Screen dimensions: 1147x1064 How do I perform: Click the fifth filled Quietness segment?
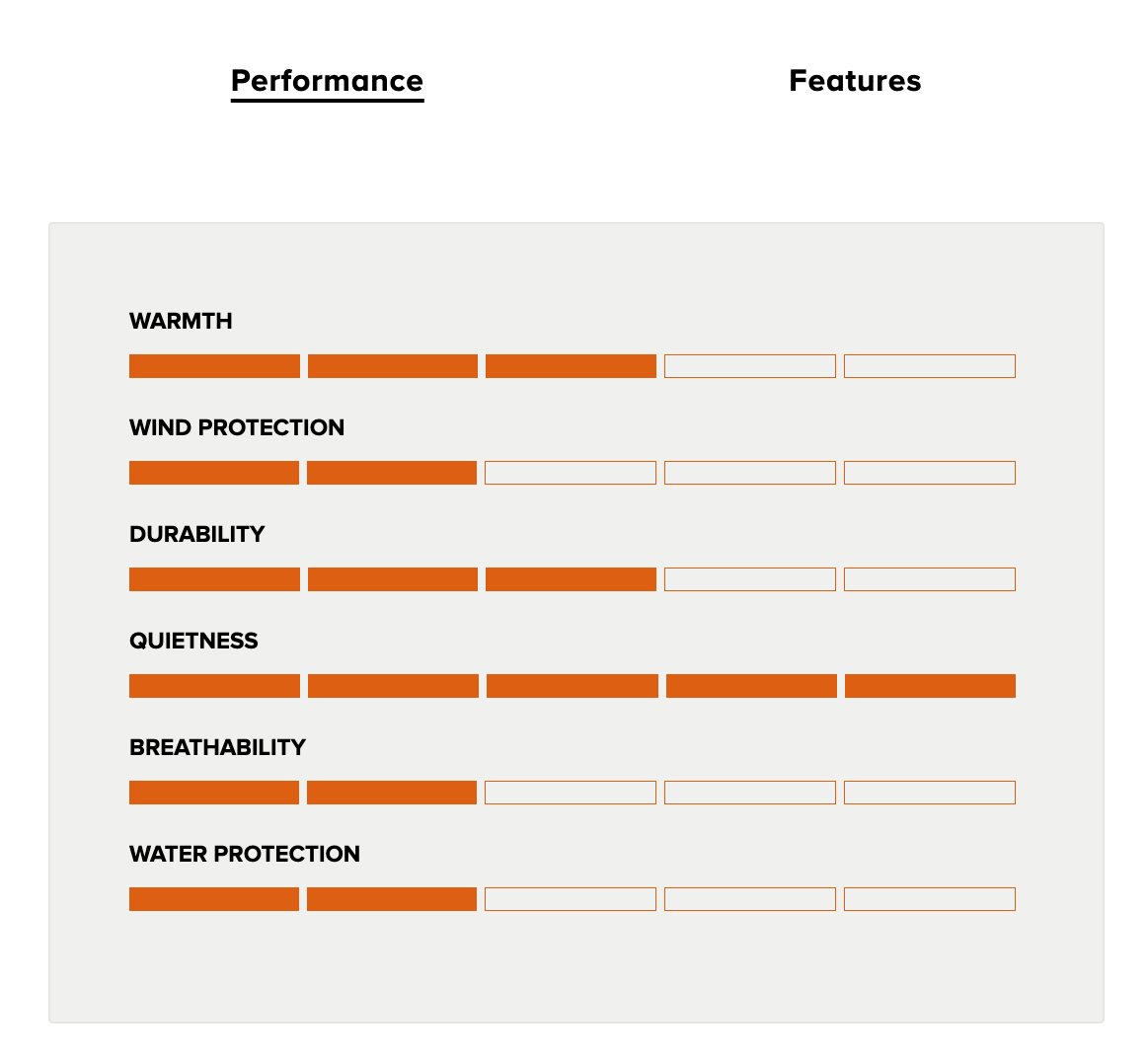coord(931,687)
